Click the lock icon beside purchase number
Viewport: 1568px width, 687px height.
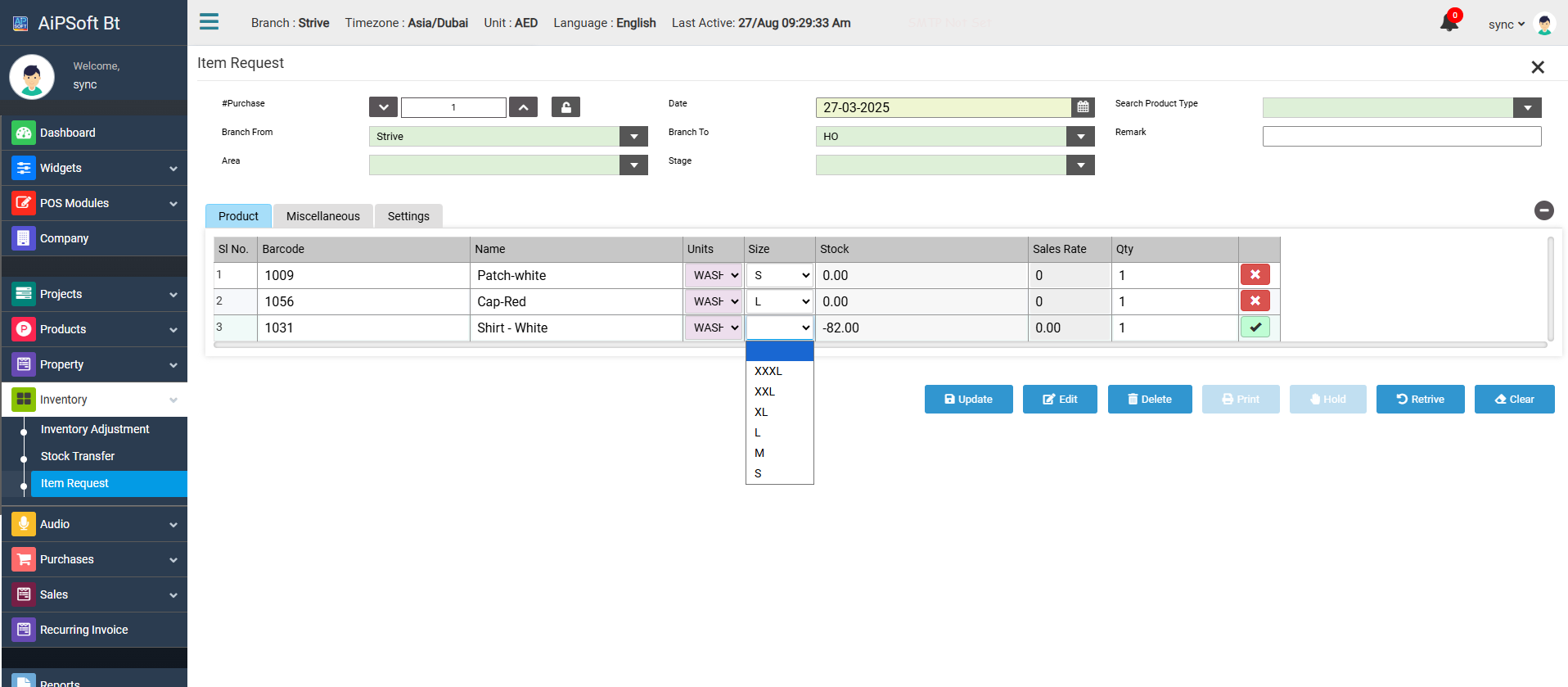tap(565, 107)
